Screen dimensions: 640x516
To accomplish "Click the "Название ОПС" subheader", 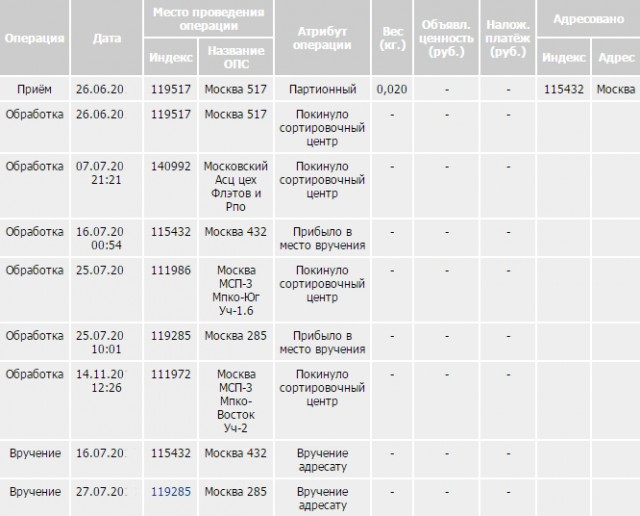I will [x=236, y=57].
